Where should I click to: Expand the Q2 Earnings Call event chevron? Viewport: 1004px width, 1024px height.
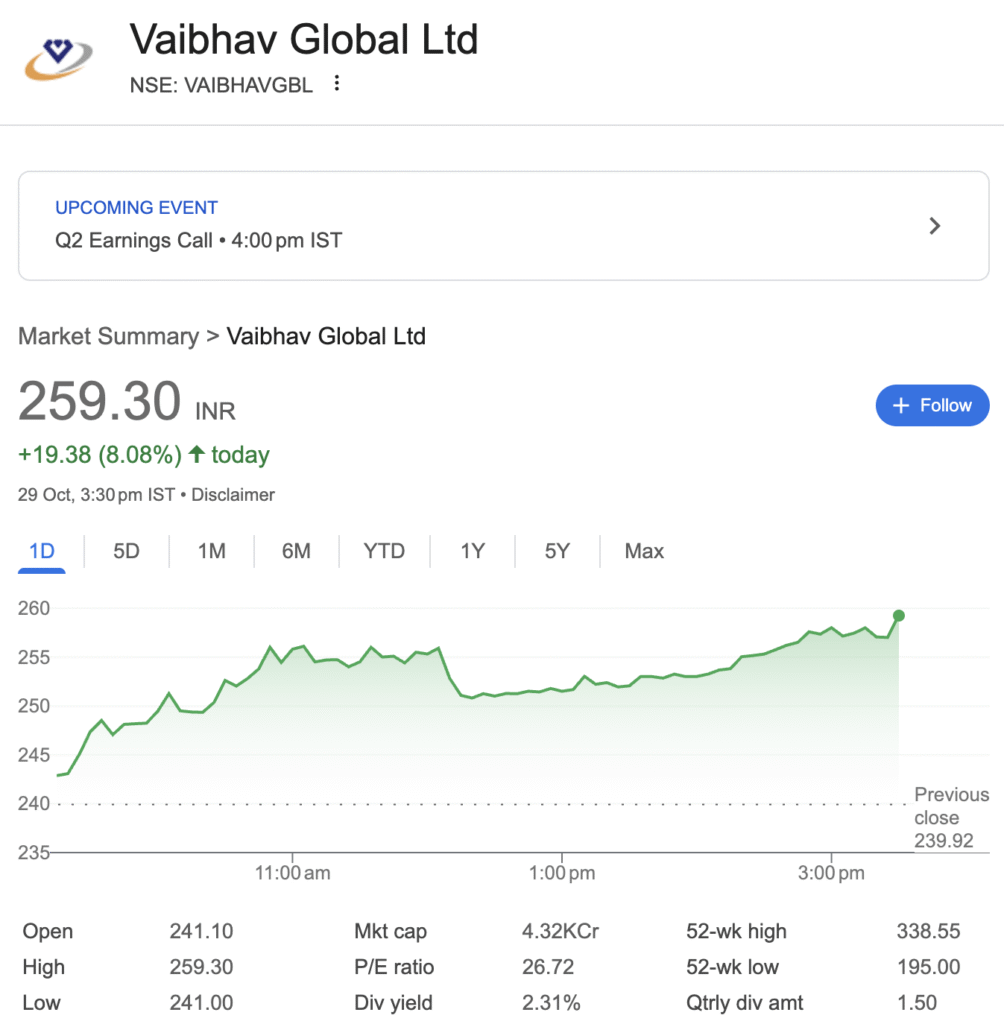coord(935,226)
